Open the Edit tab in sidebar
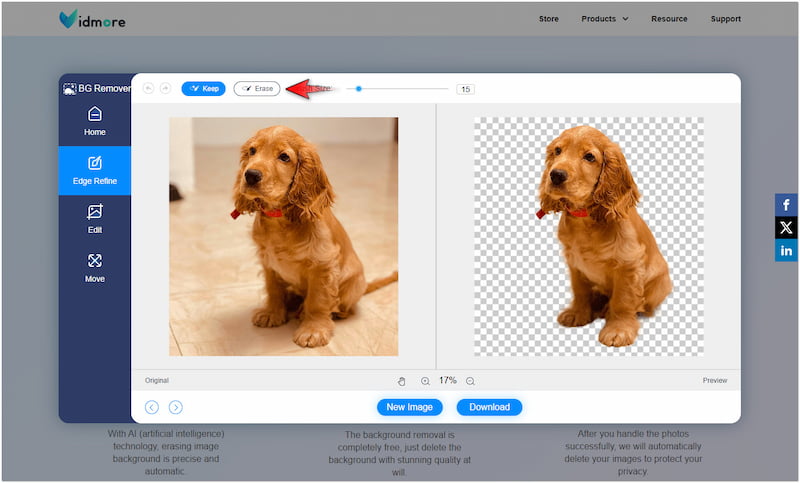This screenshot has width=800, height=483. click(95, 219)
